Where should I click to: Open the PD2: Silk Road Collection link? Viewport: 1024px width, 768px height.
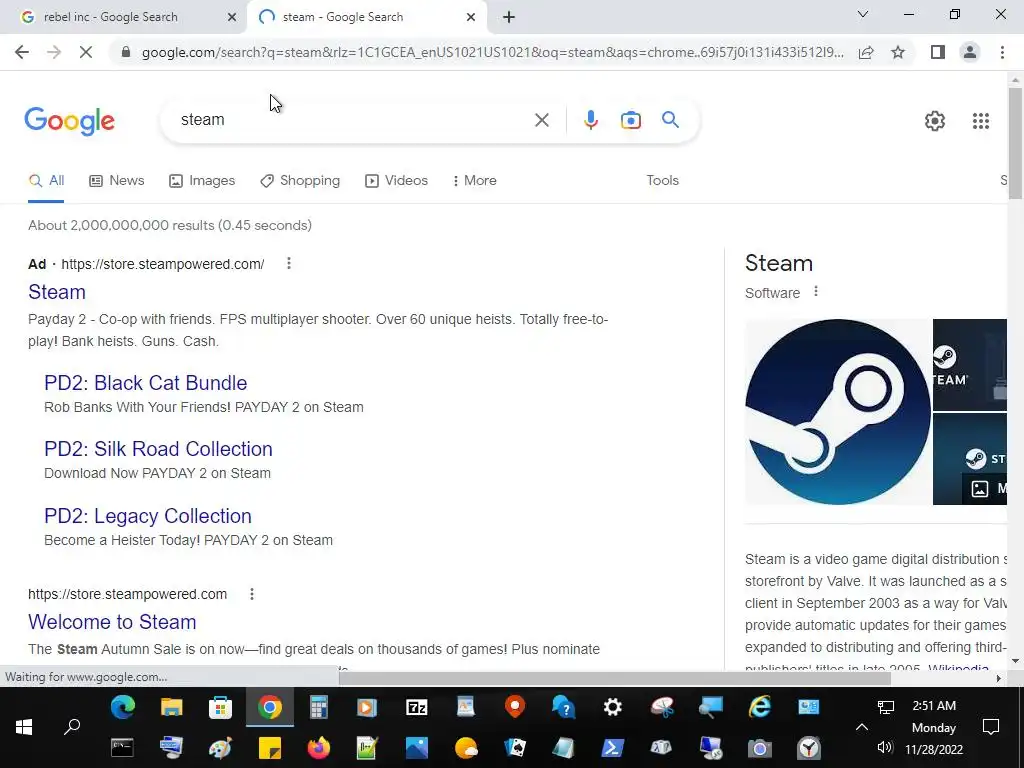tap(158, 449)
